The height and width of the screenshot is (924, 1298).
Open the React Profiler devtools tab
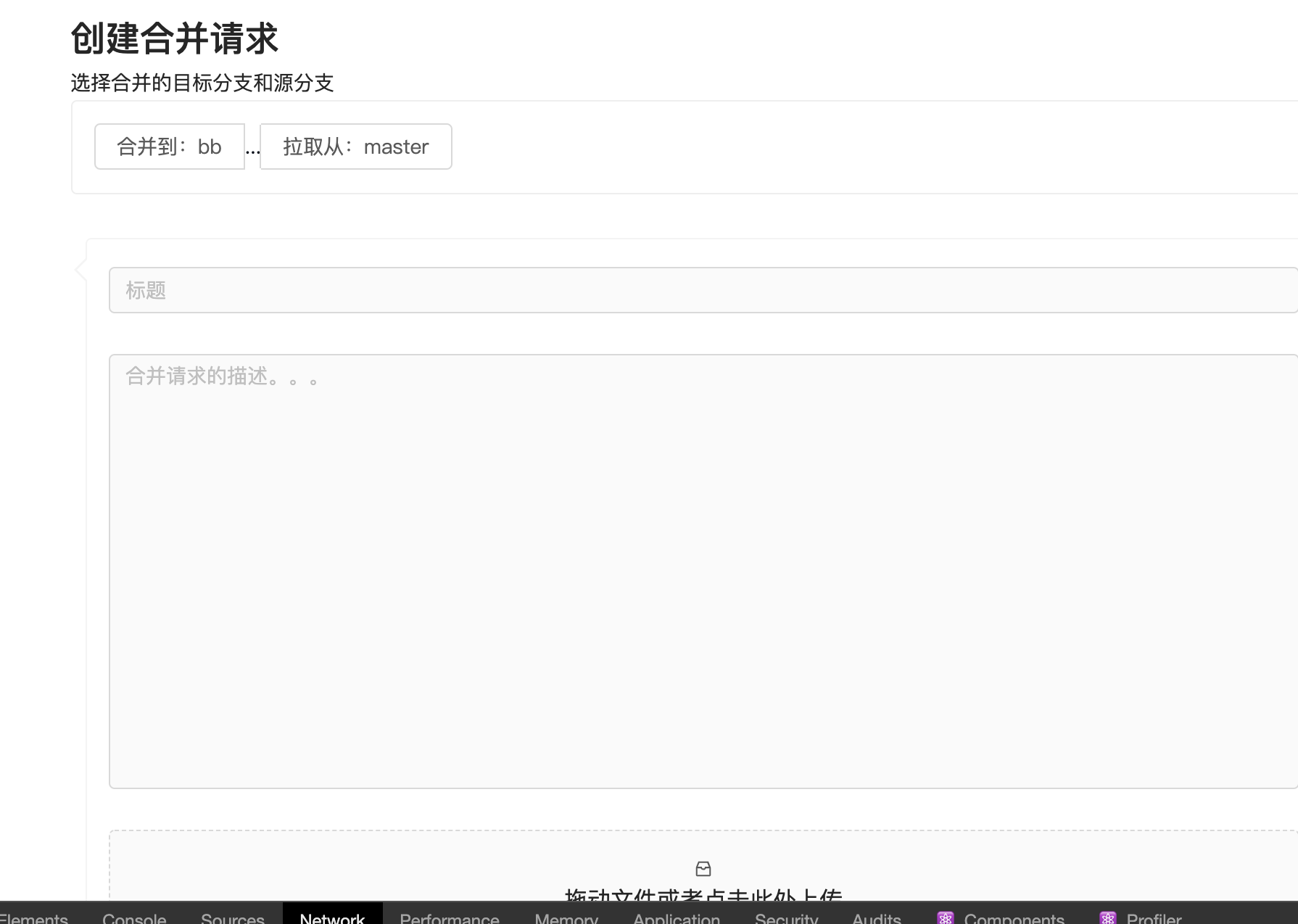click(1141, 916)
